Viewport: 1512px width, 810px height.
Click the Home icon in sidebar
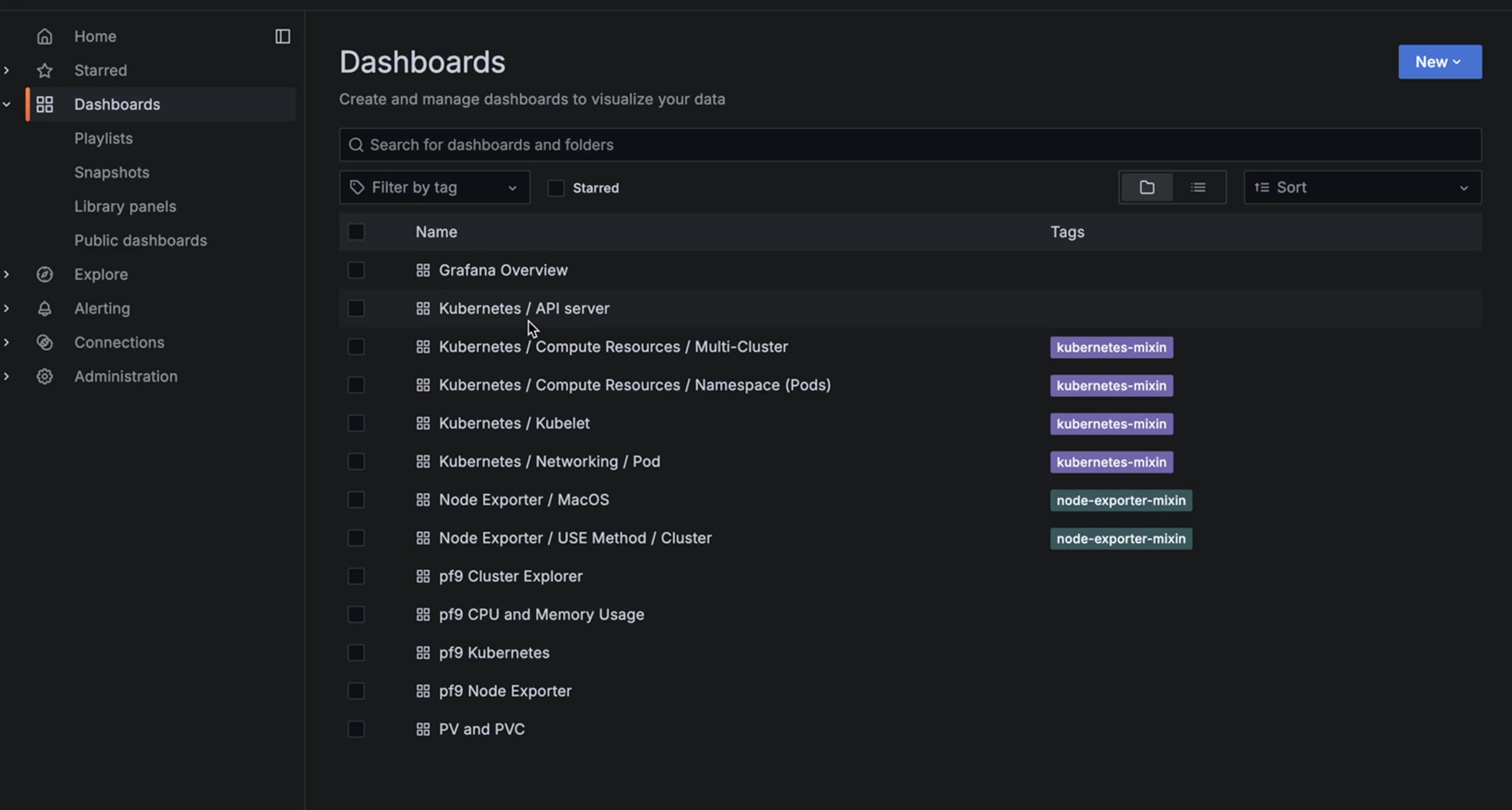(44, 36)
